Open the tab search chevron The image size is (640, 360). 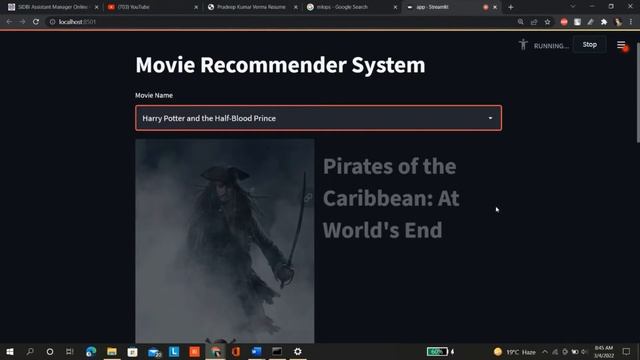573,7
